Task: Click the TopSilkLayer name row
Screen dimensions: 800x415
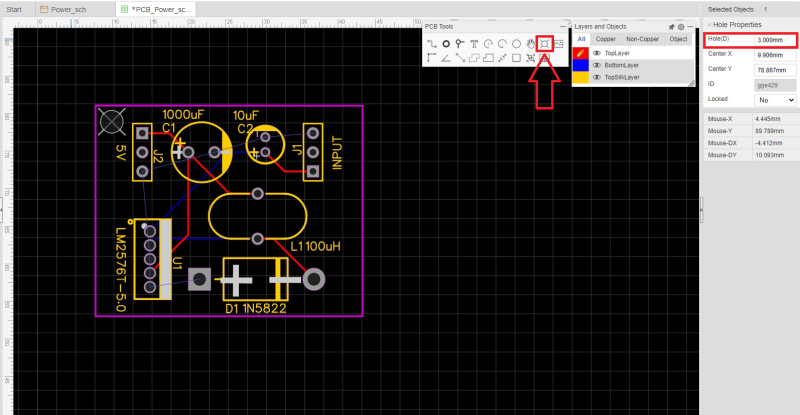Action: click(622, 78)
